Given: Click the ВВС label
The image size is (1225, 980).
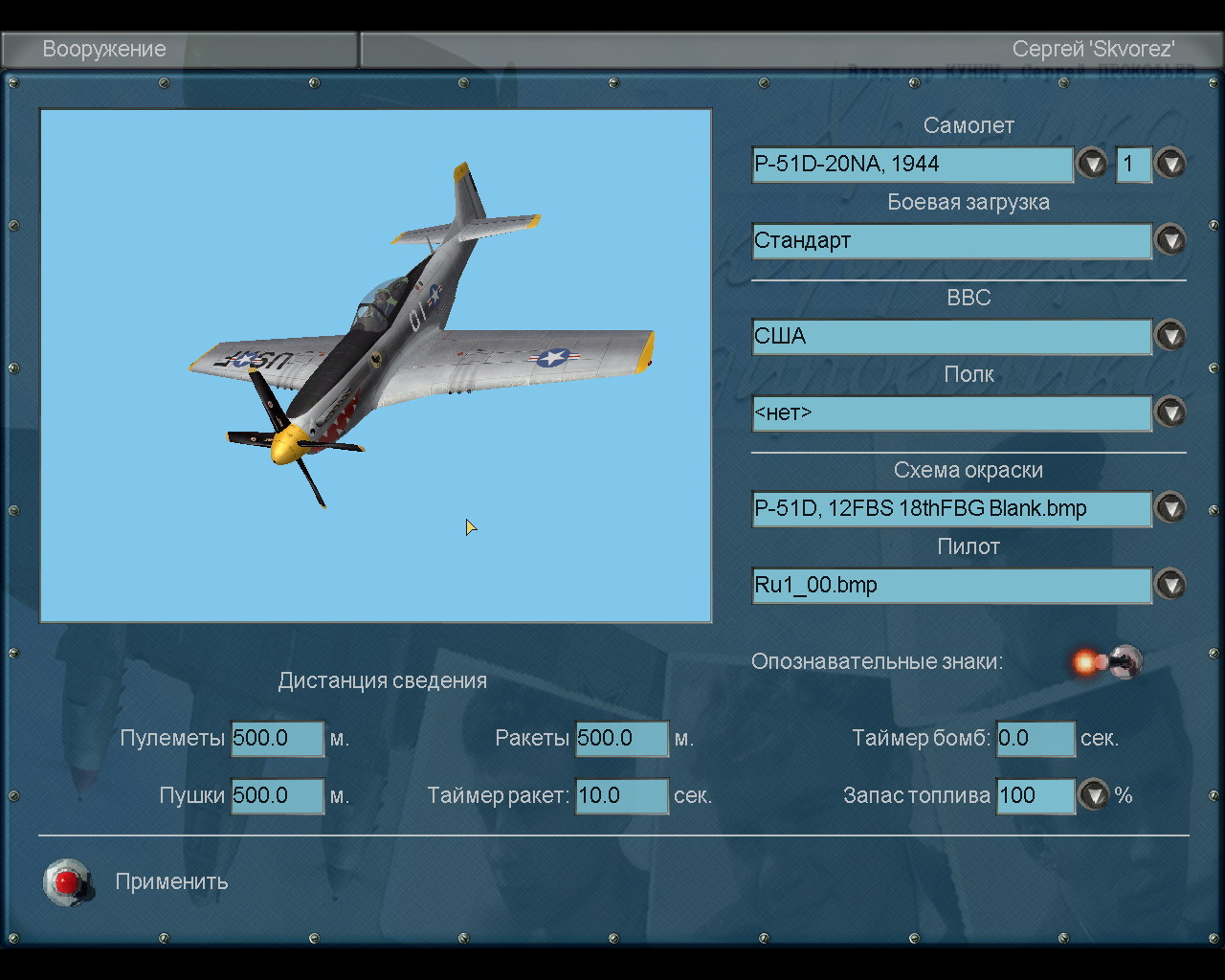Looking at the screenshot, I should coord(969,298).
